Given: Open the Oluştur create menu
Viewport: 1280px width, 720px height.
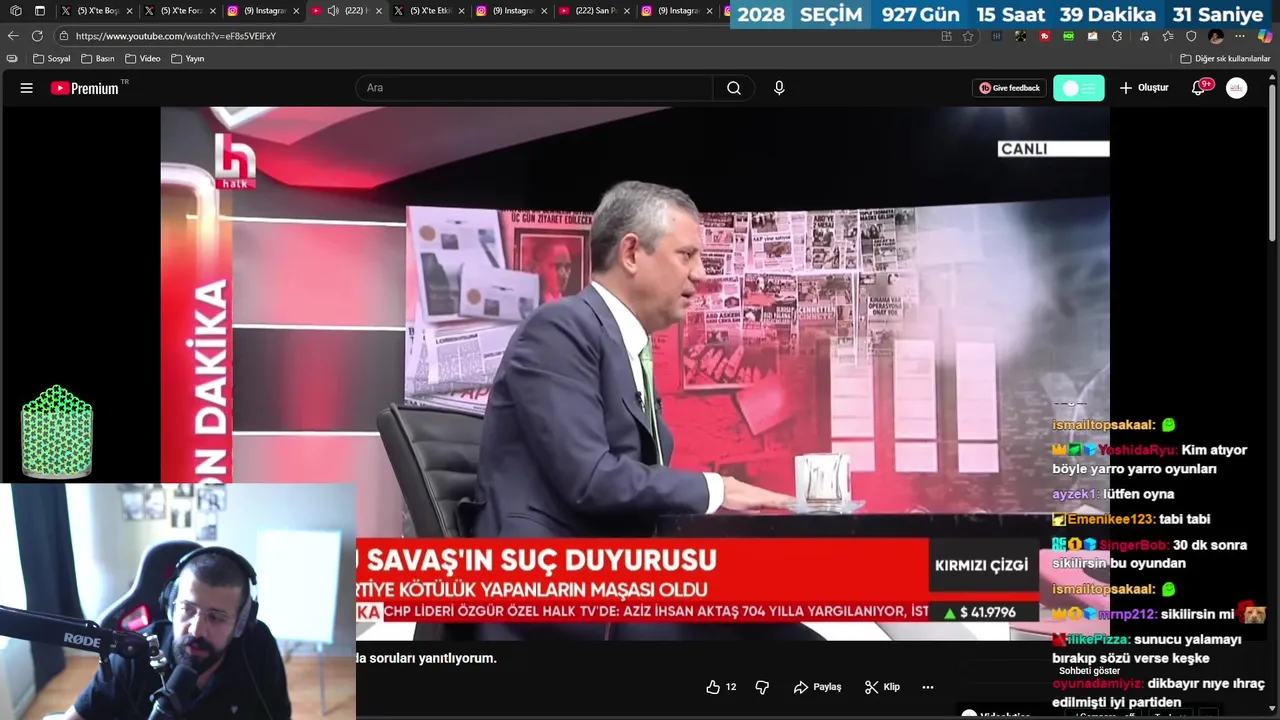Looking at the screenshot, I should pos(1144,88).
